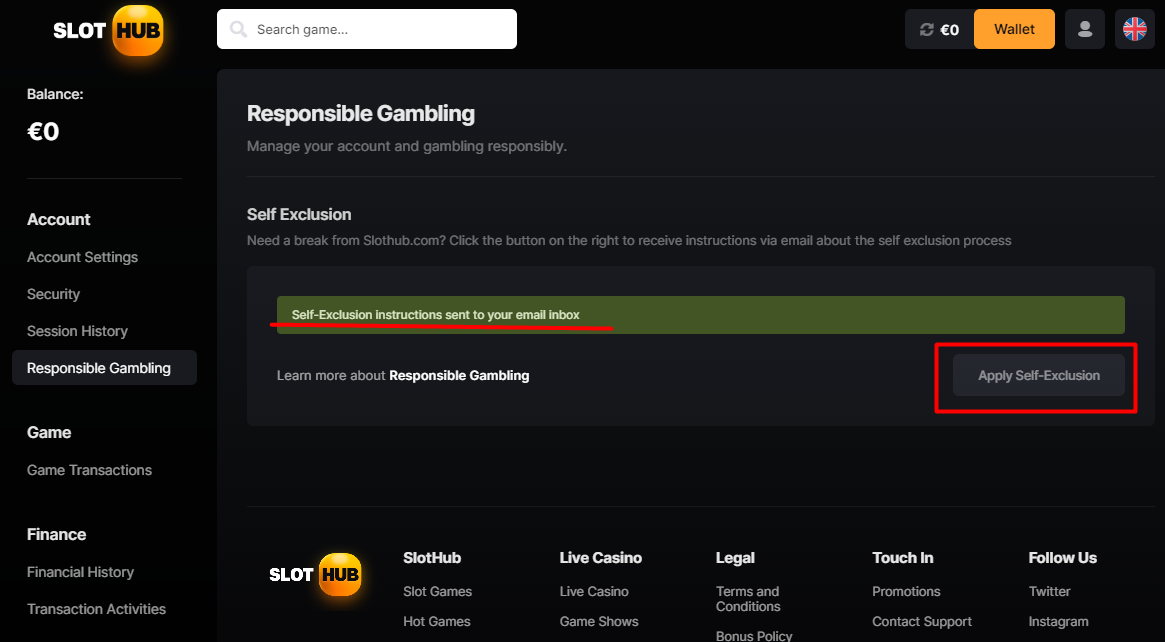Select Responsible Gambling in the sidebar
1165x642 pixels.
pos(99,368)
